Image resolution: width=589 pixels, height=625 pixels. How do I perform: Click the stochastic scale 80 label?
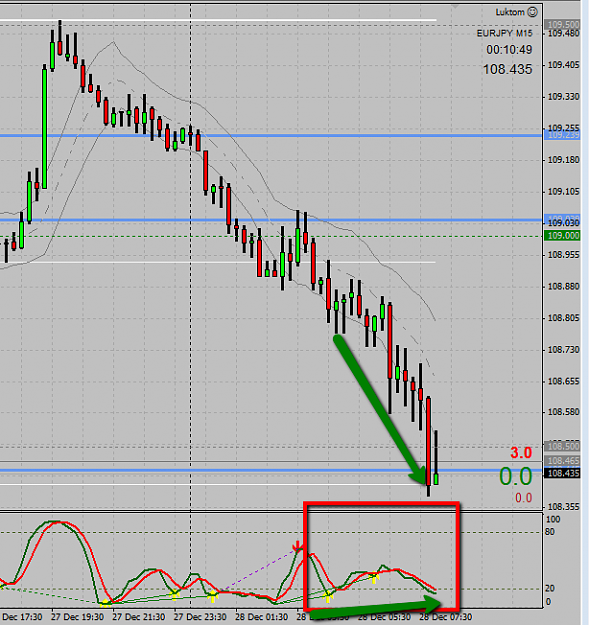[x=550, y=532]
